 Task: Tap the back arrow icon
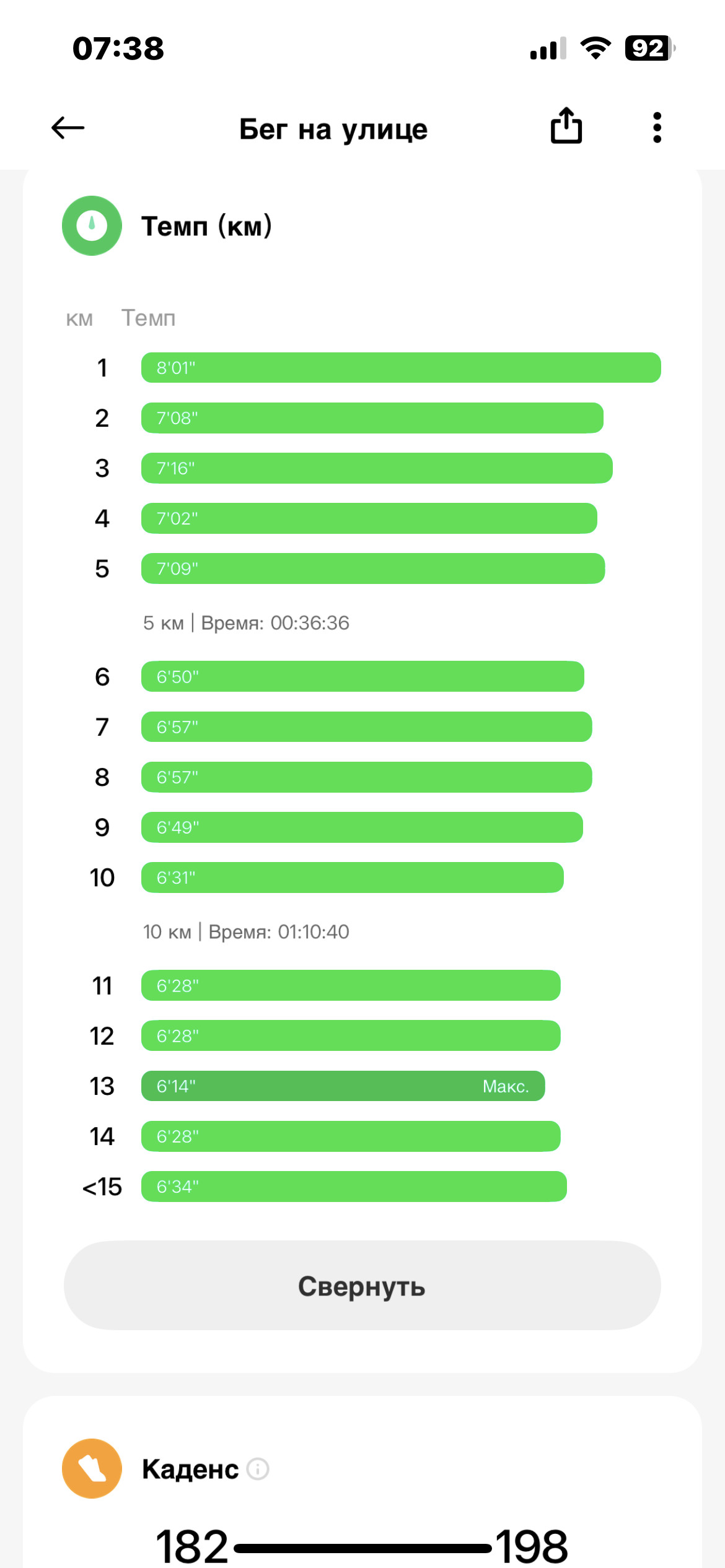tap(68, 128)
